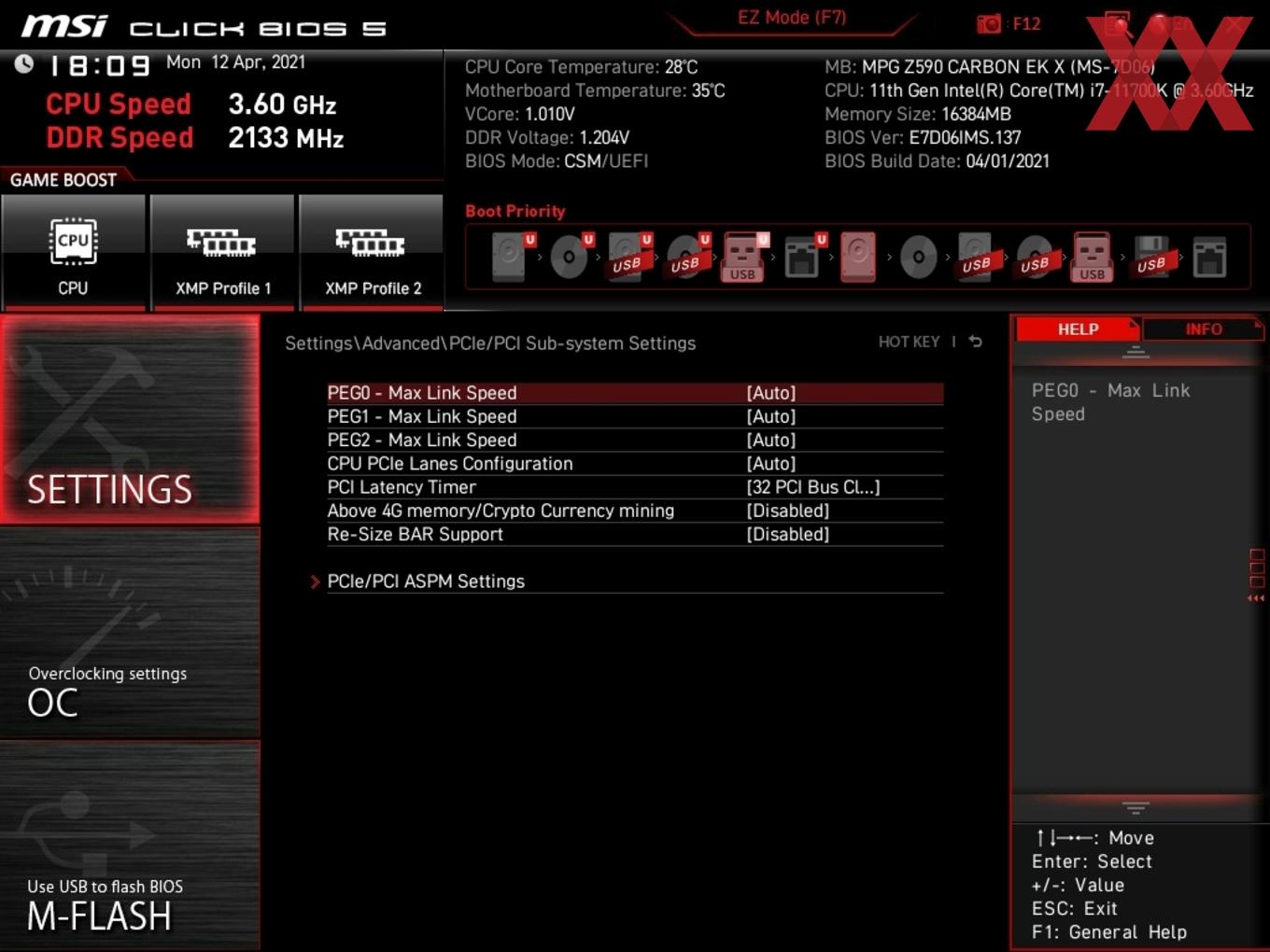Click the Motherboard Temperature: 35°C reading
The image size is (1270, 952).
pos(595,91)
